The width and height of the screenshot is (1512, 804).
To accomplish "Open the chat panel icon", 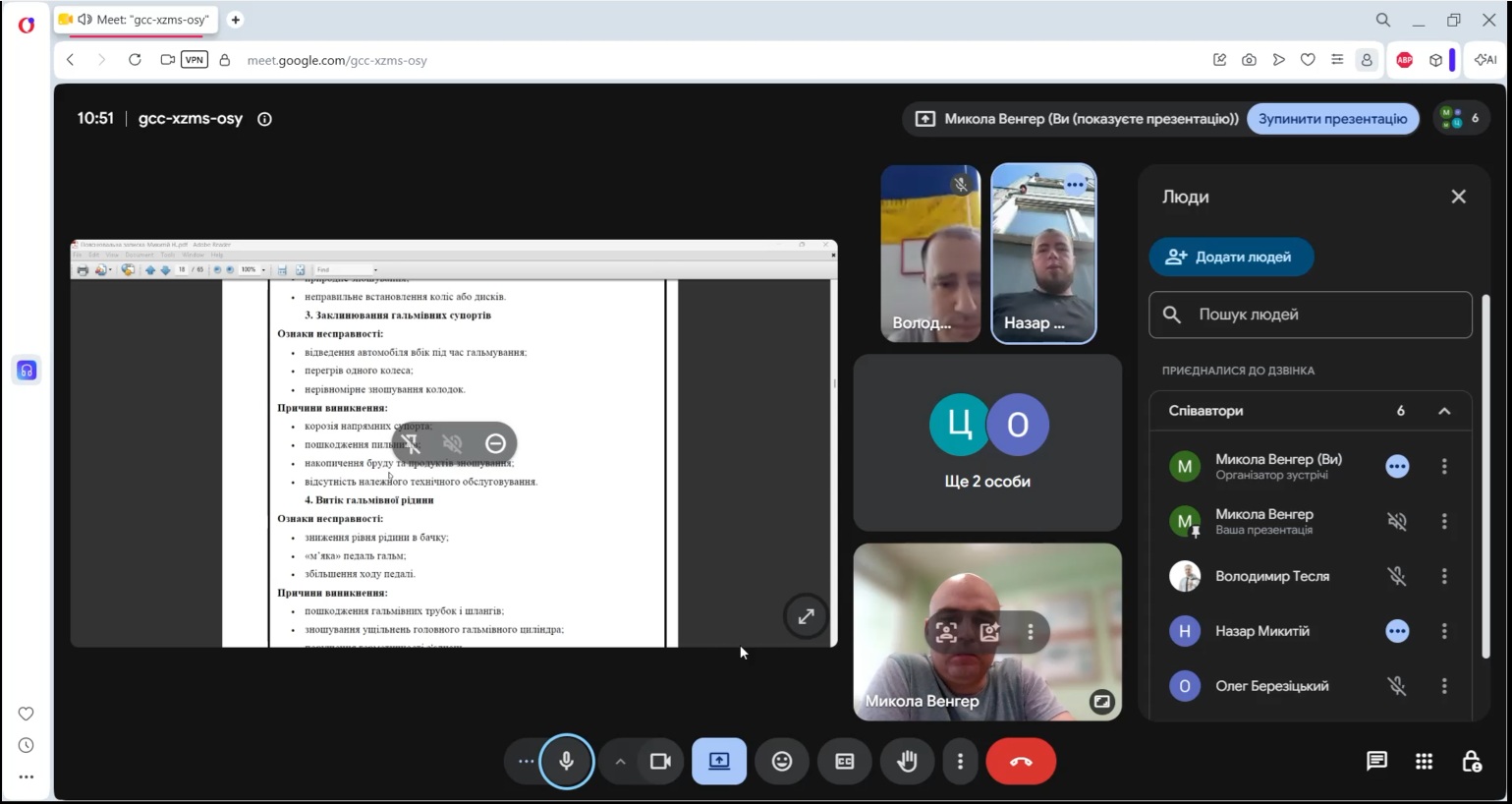I will (1376, 761).
